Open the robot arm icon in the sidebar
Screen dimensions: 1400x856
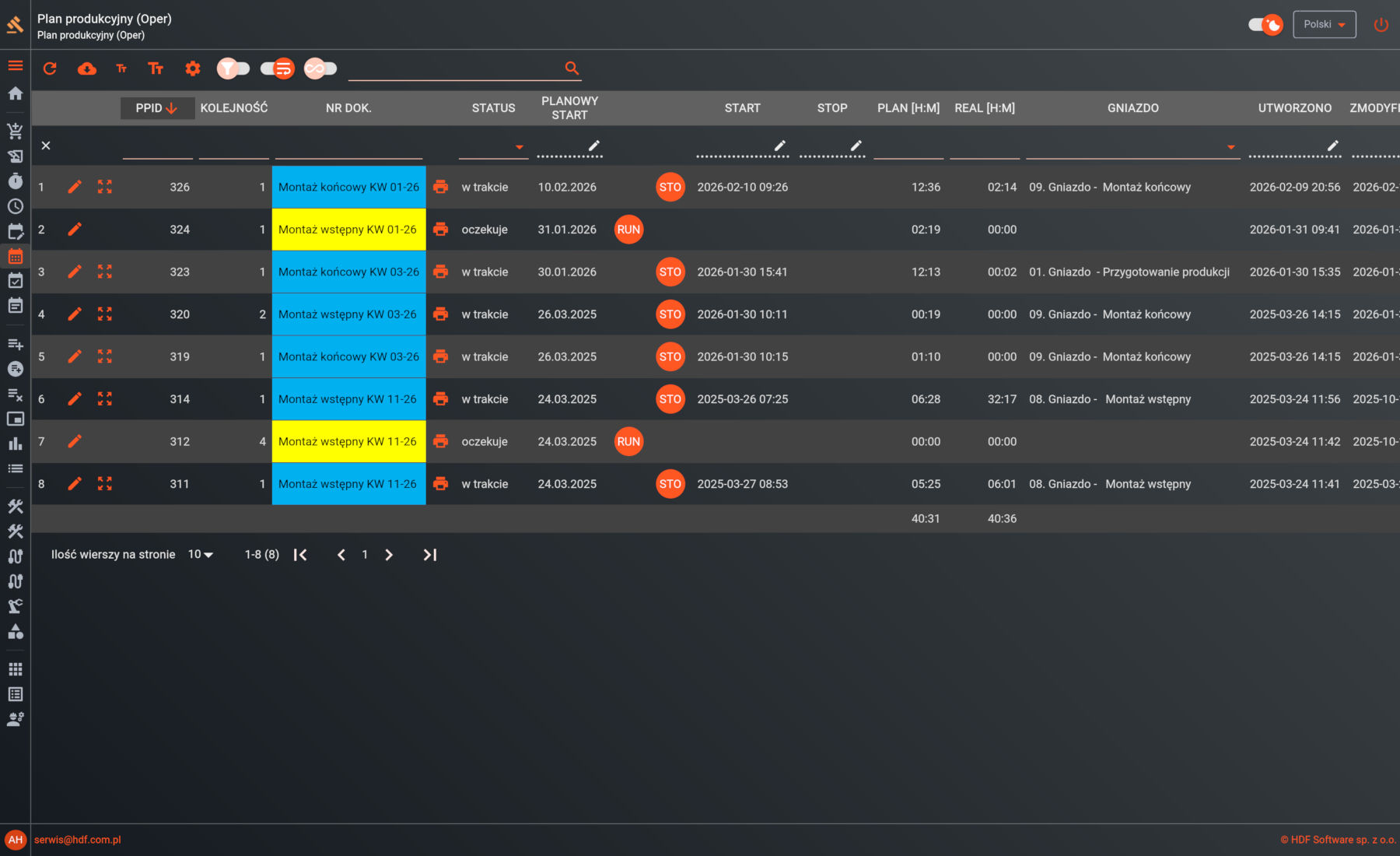(16, 606)
